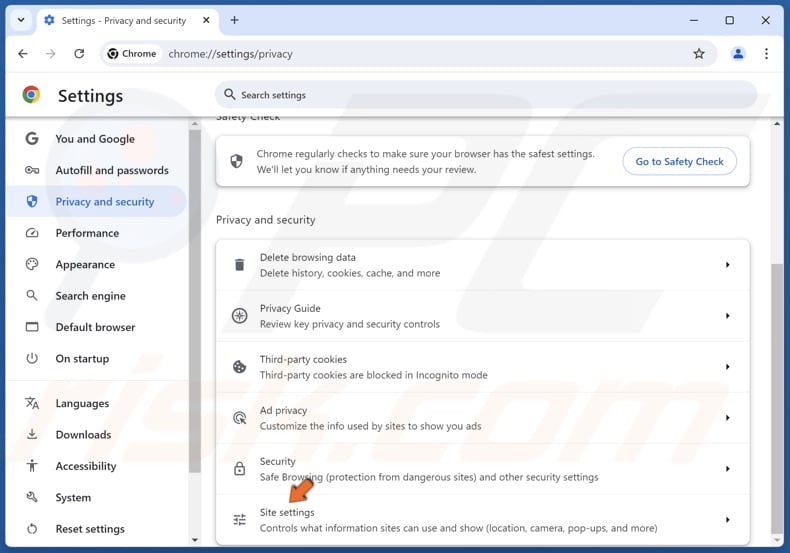Click the Default browser window icon
This screenshot has width=790, height=553.
32,327
